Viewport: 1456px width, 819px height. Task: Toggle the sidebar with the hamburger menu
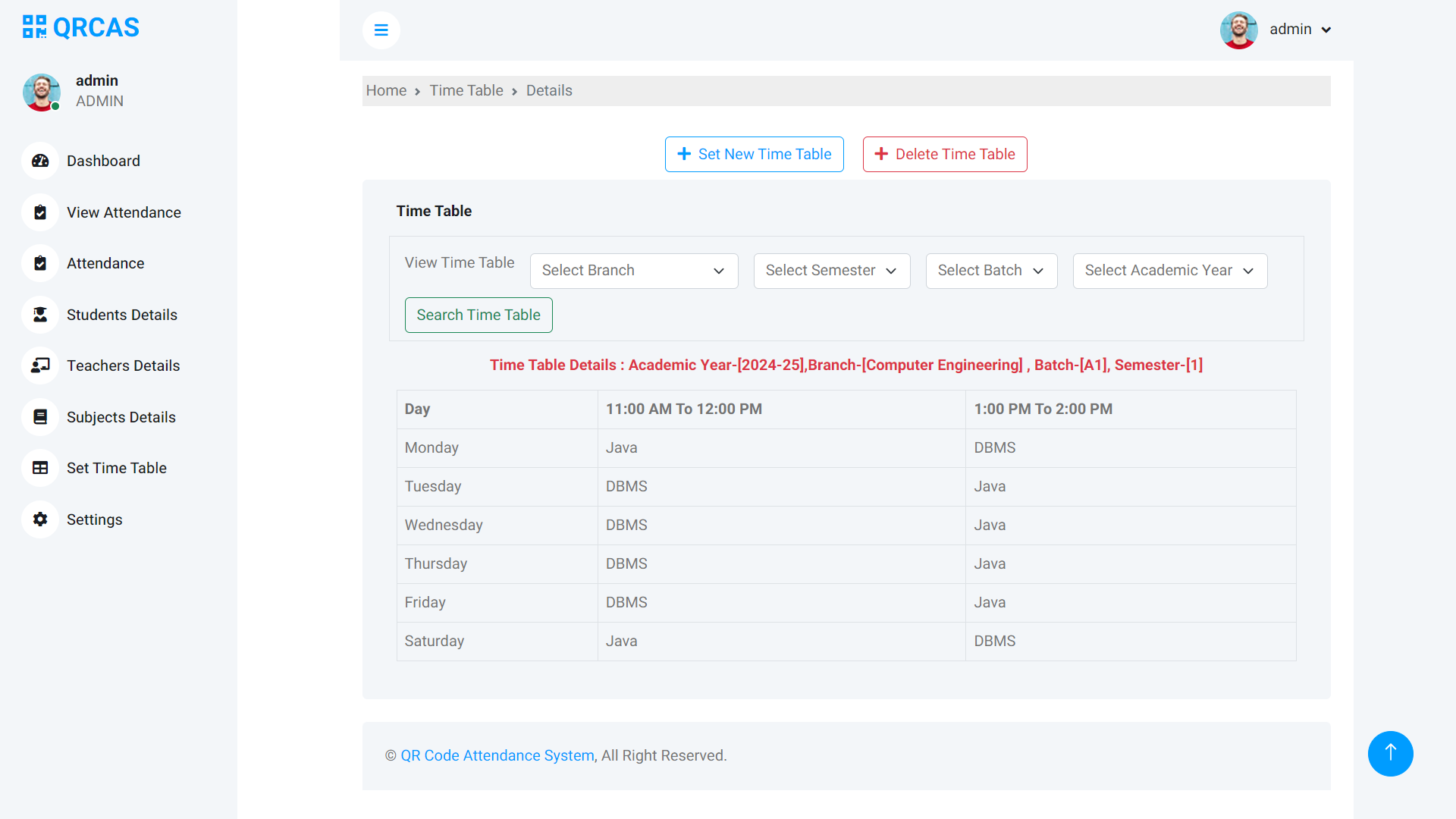pos(381,30)
